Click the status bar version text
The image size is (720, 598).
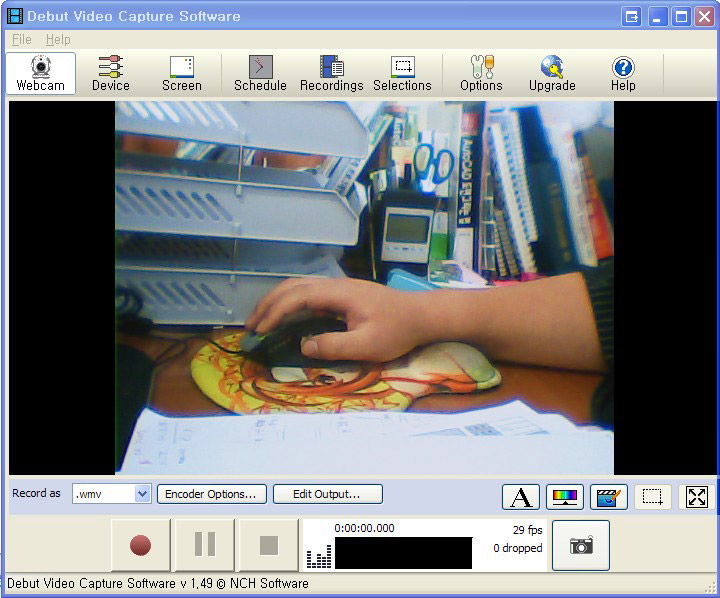click(x=158, y=584)
